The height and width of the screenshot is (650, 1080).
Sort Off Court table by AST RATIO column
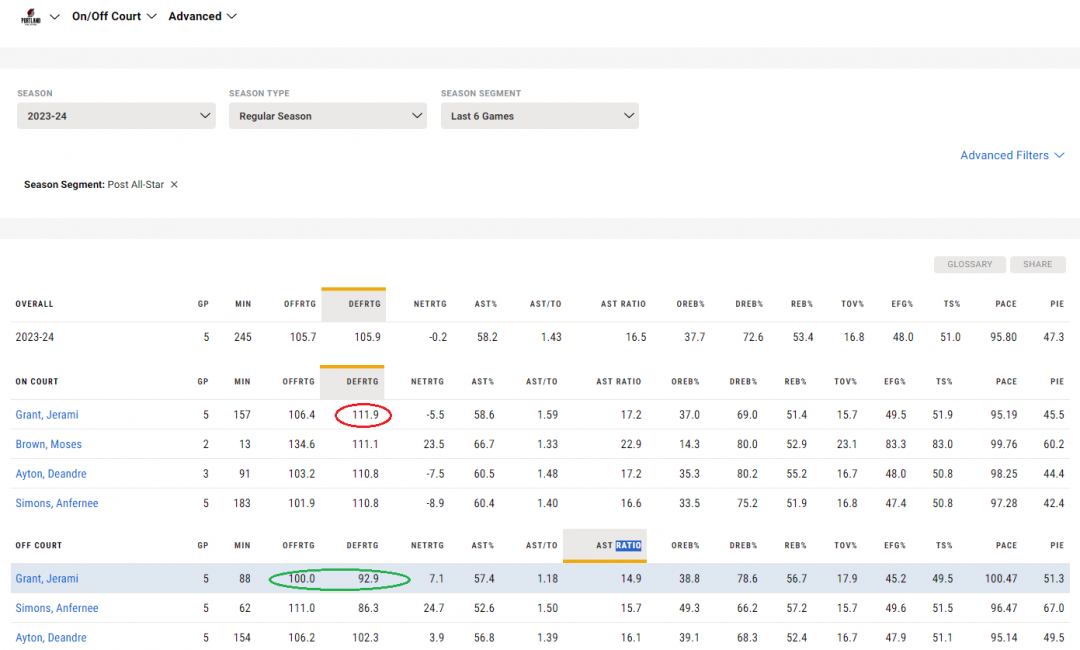(x=619, y=545)
